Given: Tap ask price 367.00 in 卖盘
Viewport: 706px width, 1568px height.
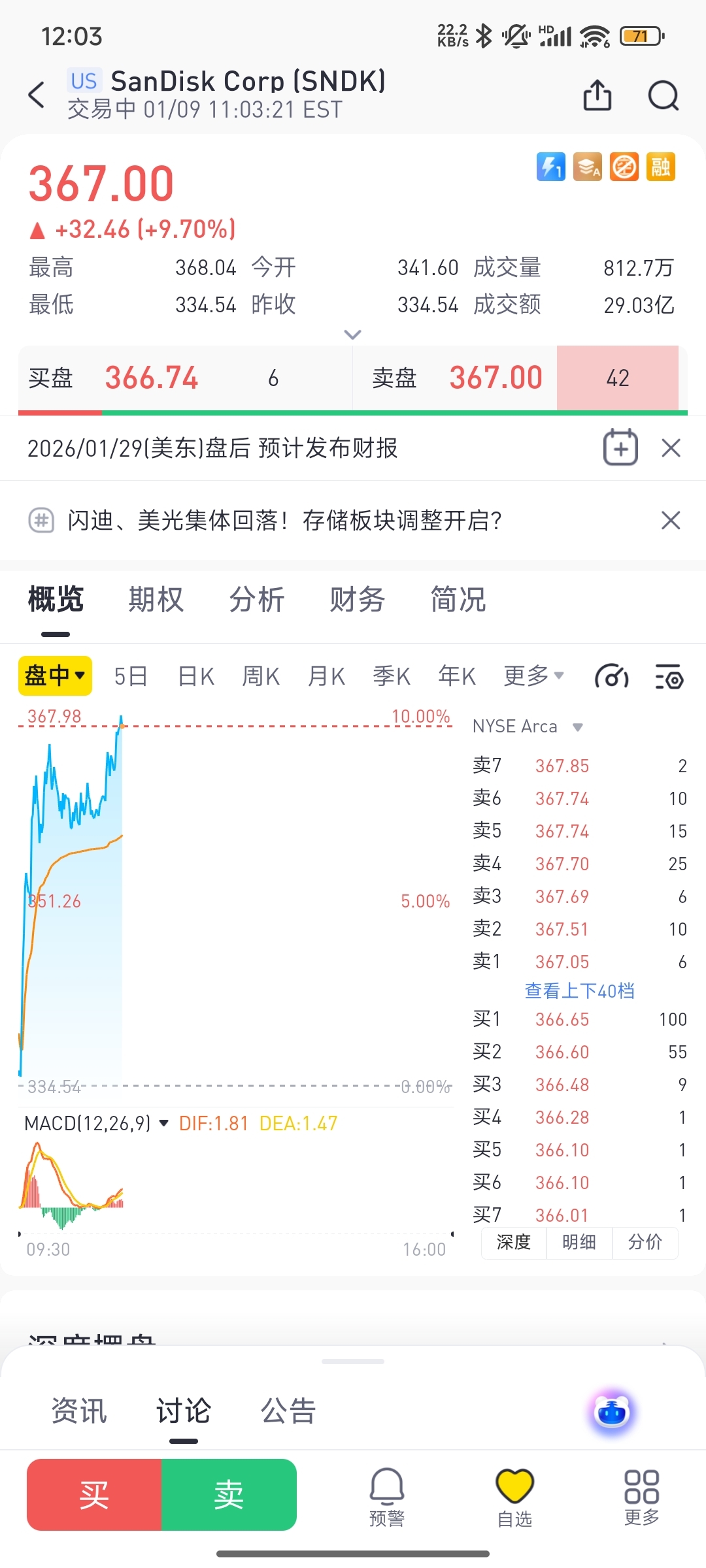Looking at the screenshot, I should coord(496,378).
